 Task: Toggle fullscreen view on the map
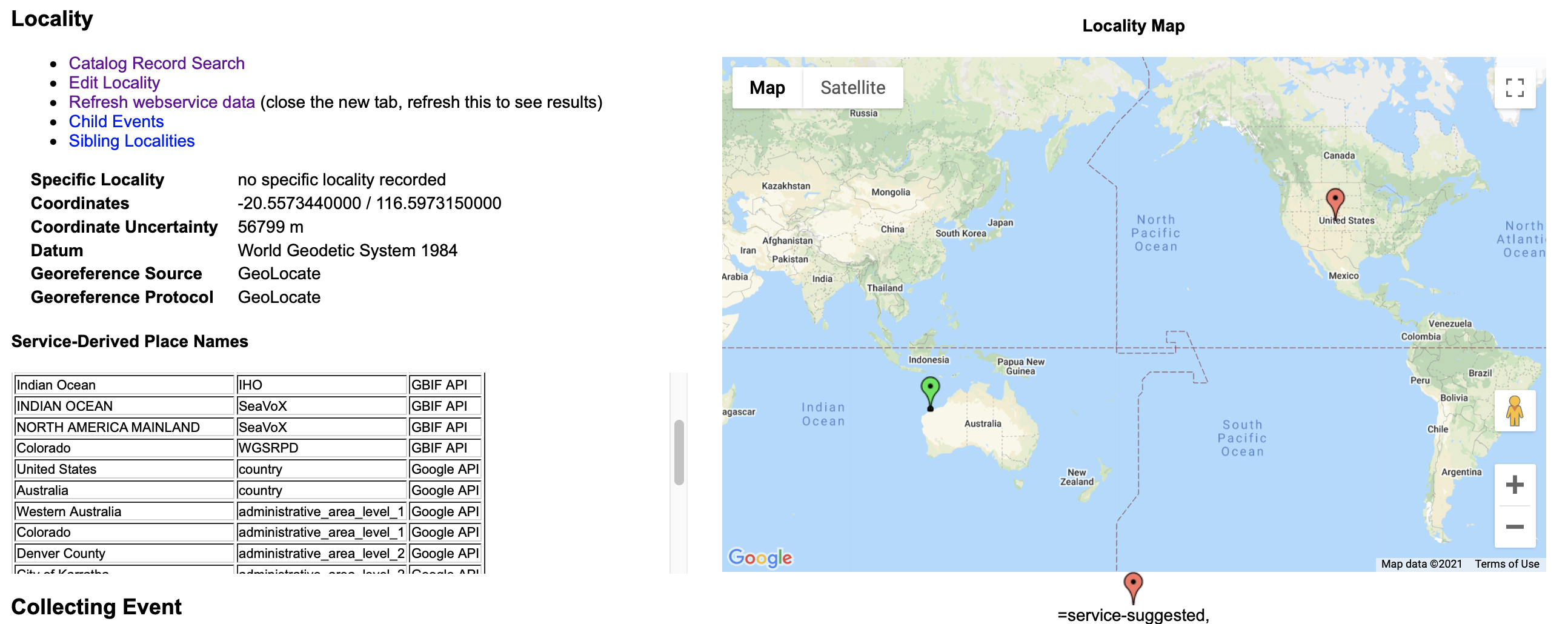point(1515,88)
